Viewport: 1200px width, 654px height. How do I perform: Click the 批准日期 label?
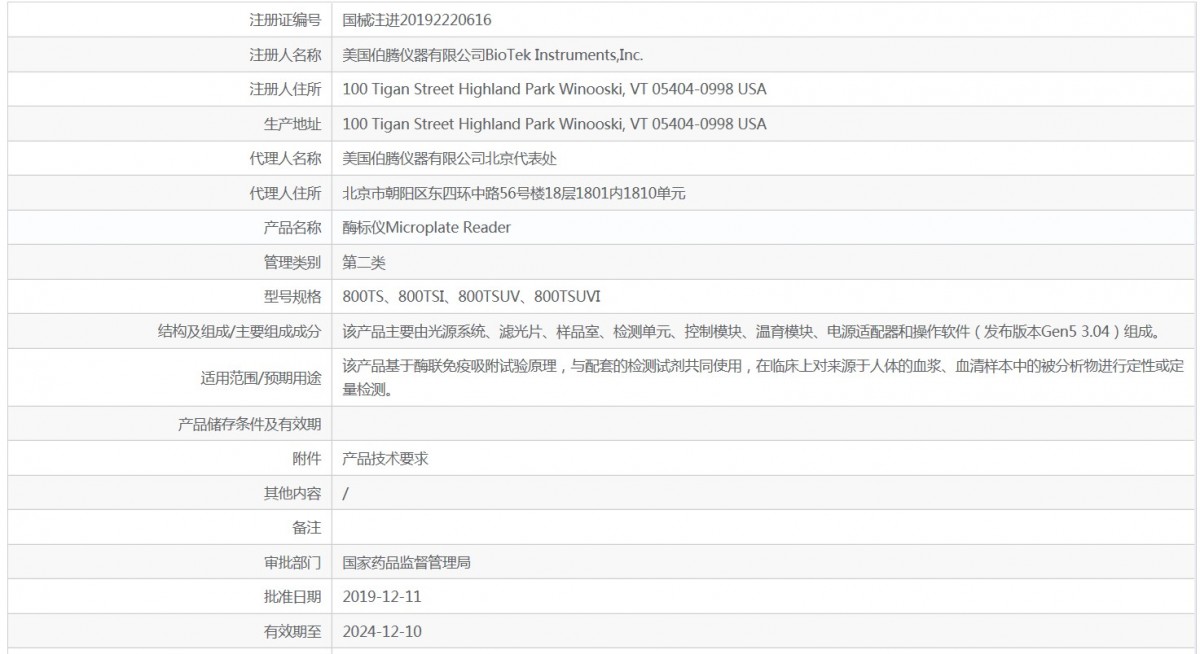click(292, 597)
